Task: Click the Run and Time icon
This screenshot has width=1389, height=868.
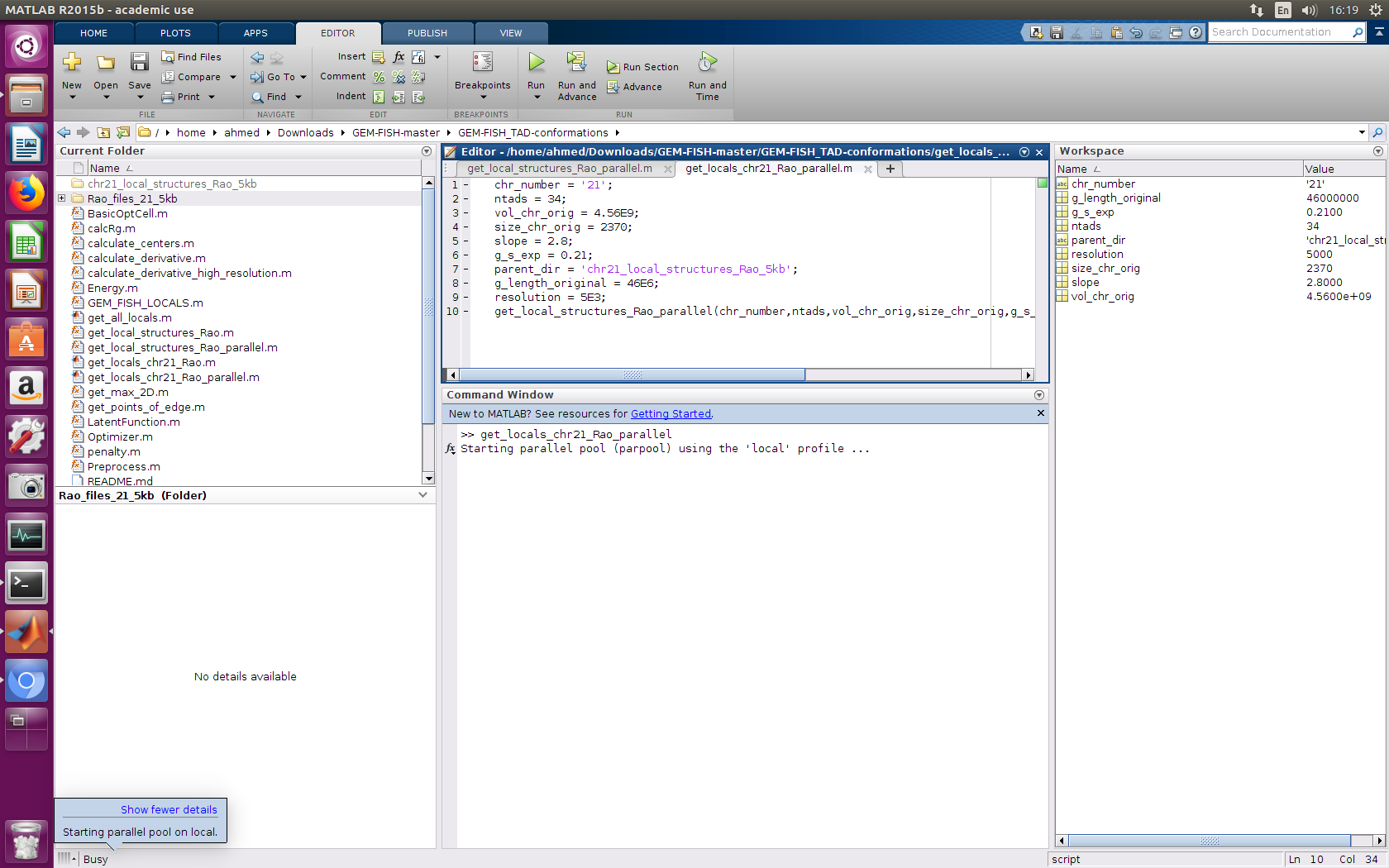Action: [x=707, y=63]
